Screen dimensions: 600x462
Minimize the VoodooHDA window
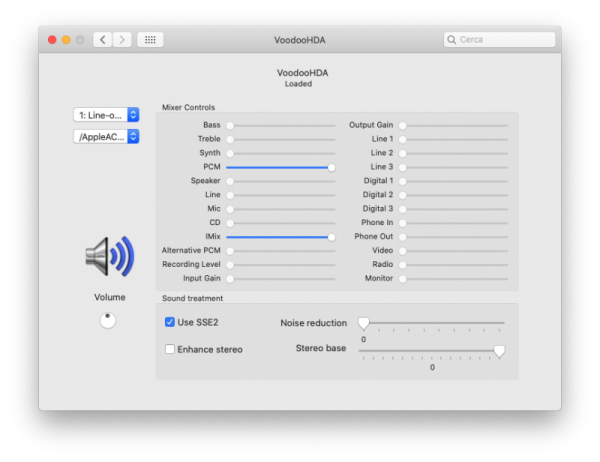point(66,39)
